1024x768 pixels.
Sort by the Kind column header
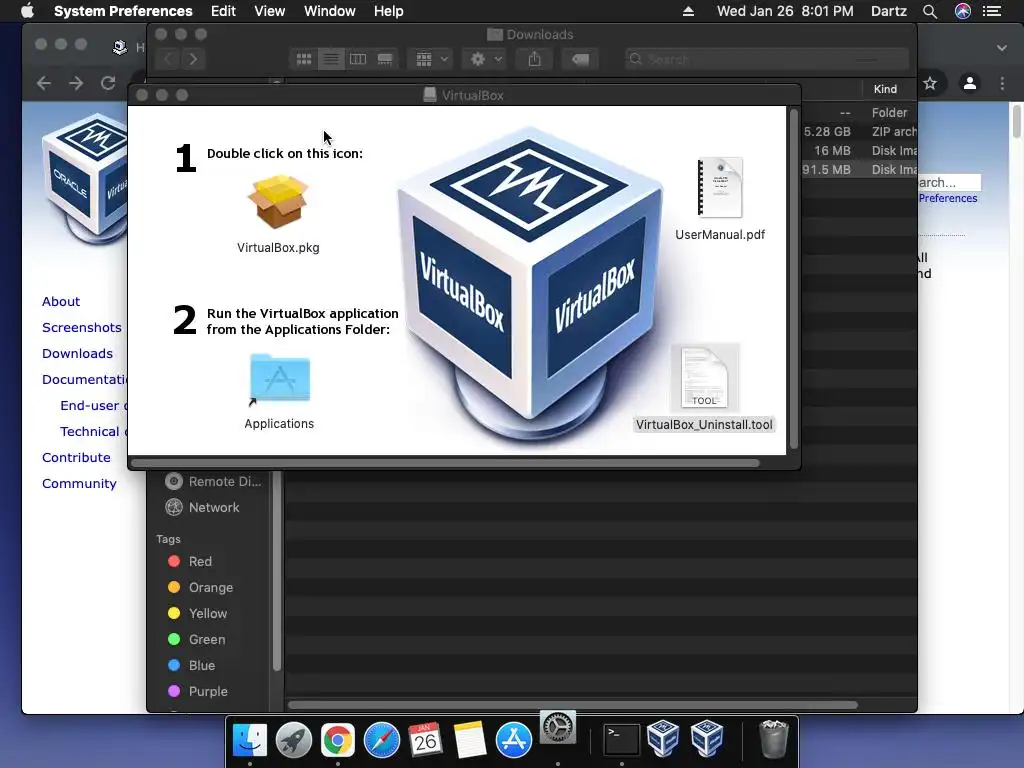pyautogui.click(x=885, y=89)
